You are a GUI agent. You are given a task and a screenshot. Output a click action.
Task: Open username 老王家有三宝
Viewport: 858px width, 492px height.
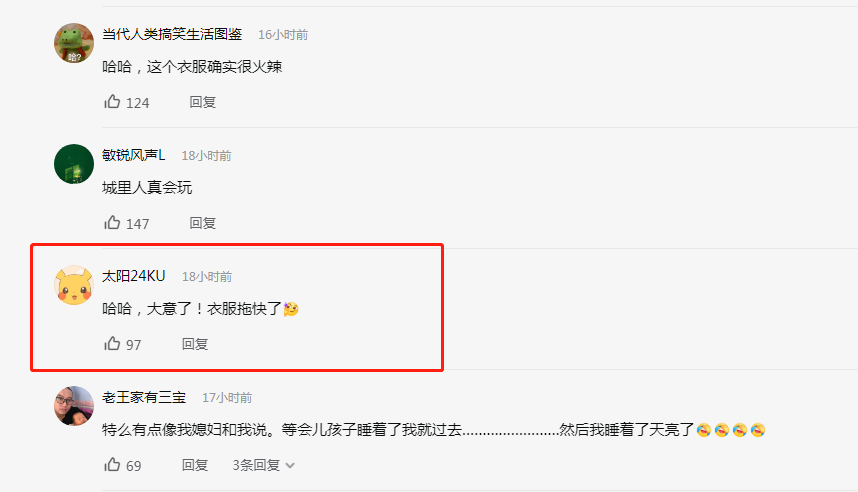point(144,397)
